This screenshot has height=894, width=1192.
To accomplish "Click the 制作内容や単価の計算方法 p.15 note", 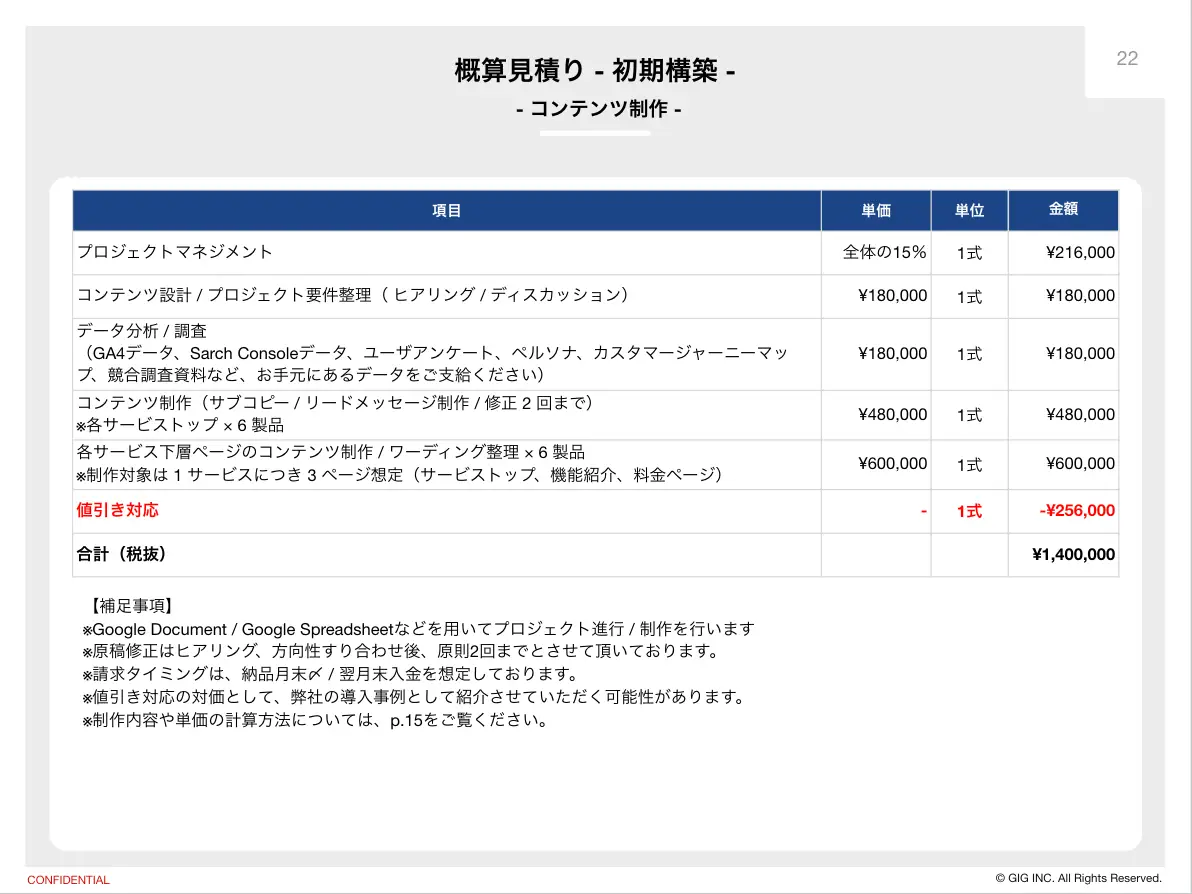I will pos(315,720).
